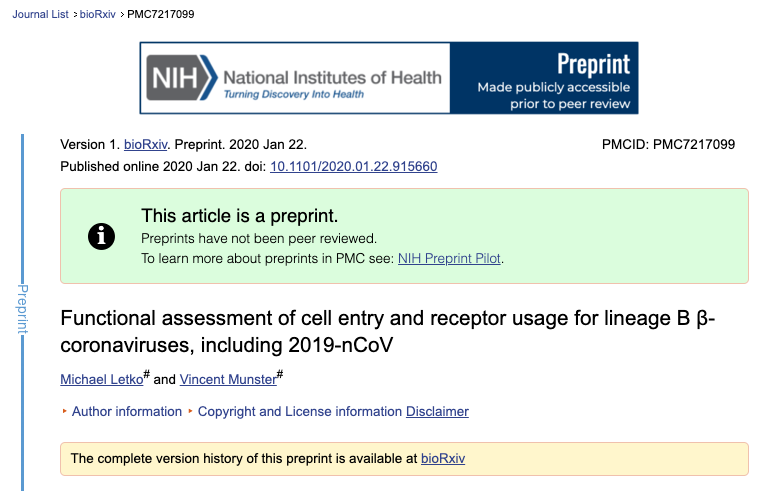Image resolution: width=764 pixels, height=491 pixels.
Task: Expand the Author information section
Action: 127,411
